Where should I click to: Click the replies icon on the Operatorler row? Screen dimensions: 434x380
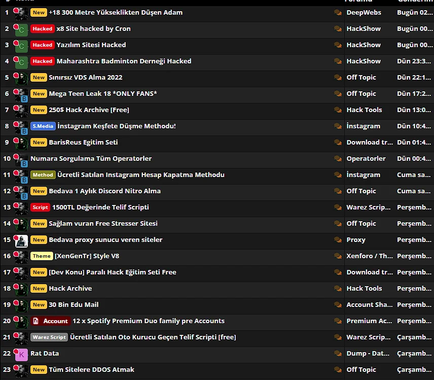click(x=338, y=159)
